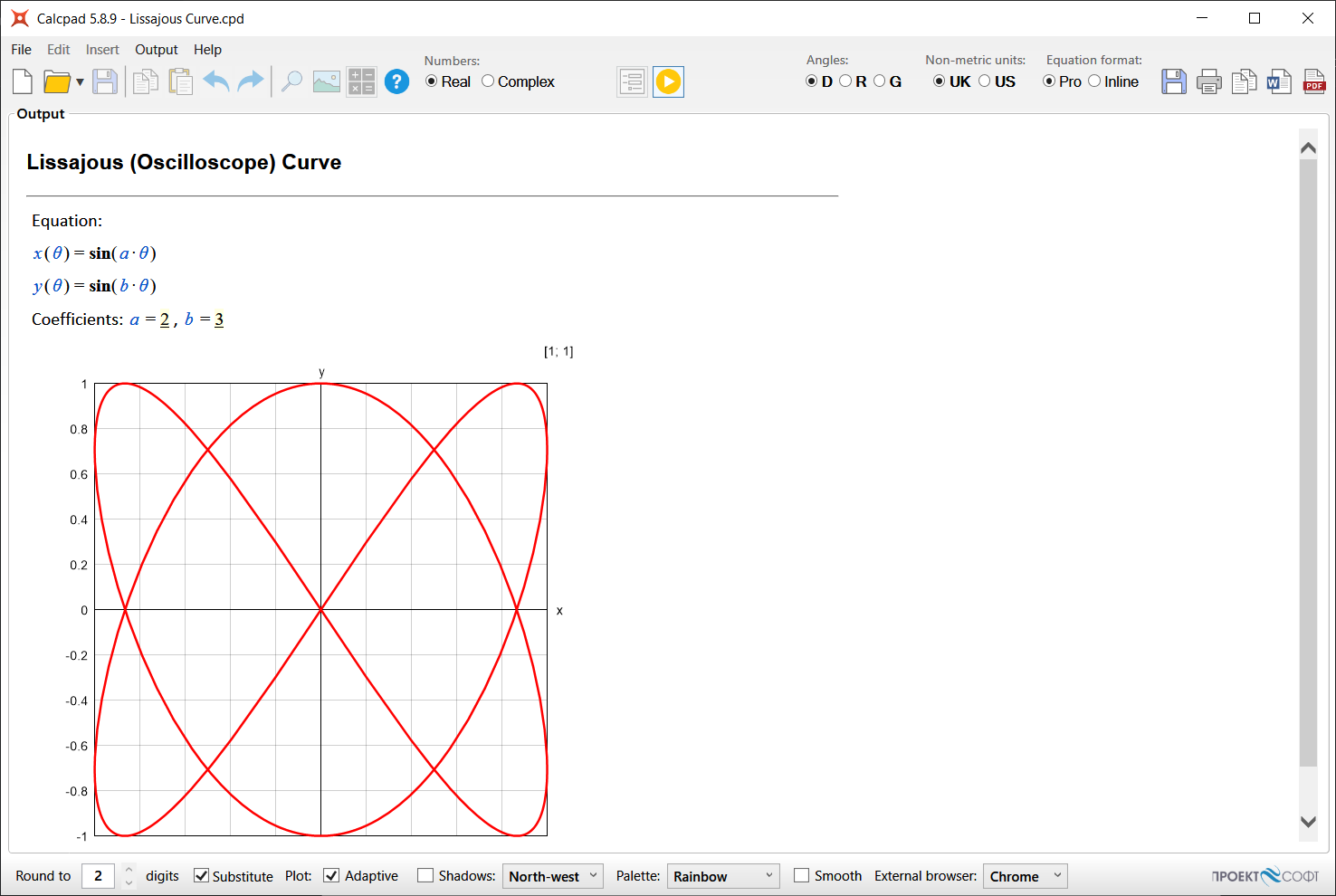This screenshot has width=1336, height=896.
Task: Export output with the PDF icon
Action: click(x=1313, y=82)
